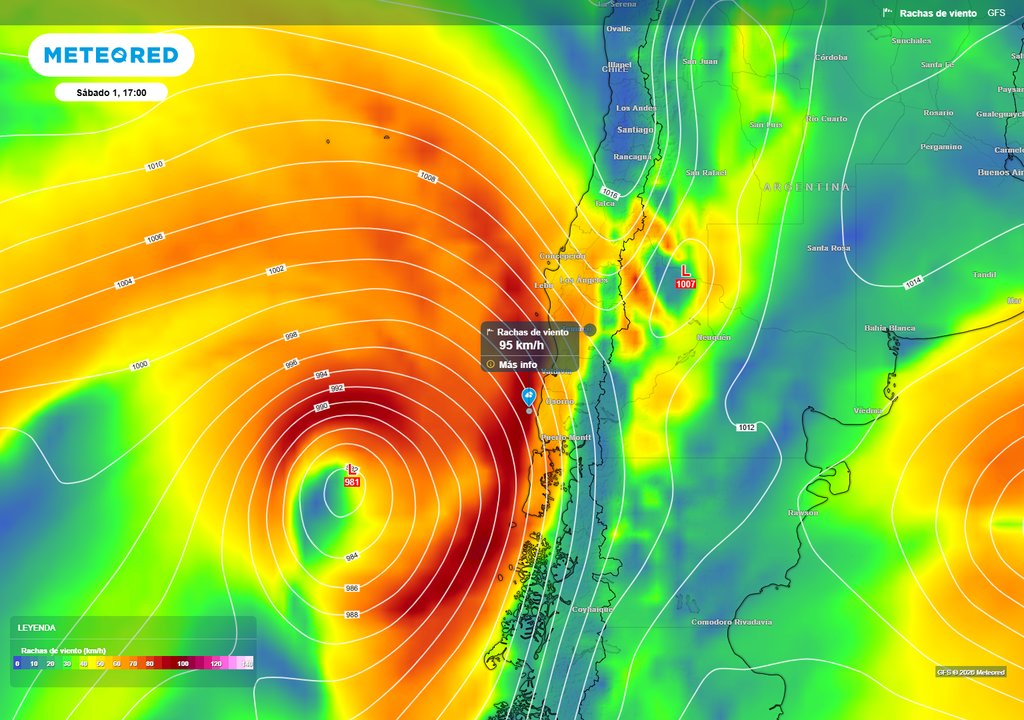Select the red L low-pressure marker labeled 1007

coord(685,277)
